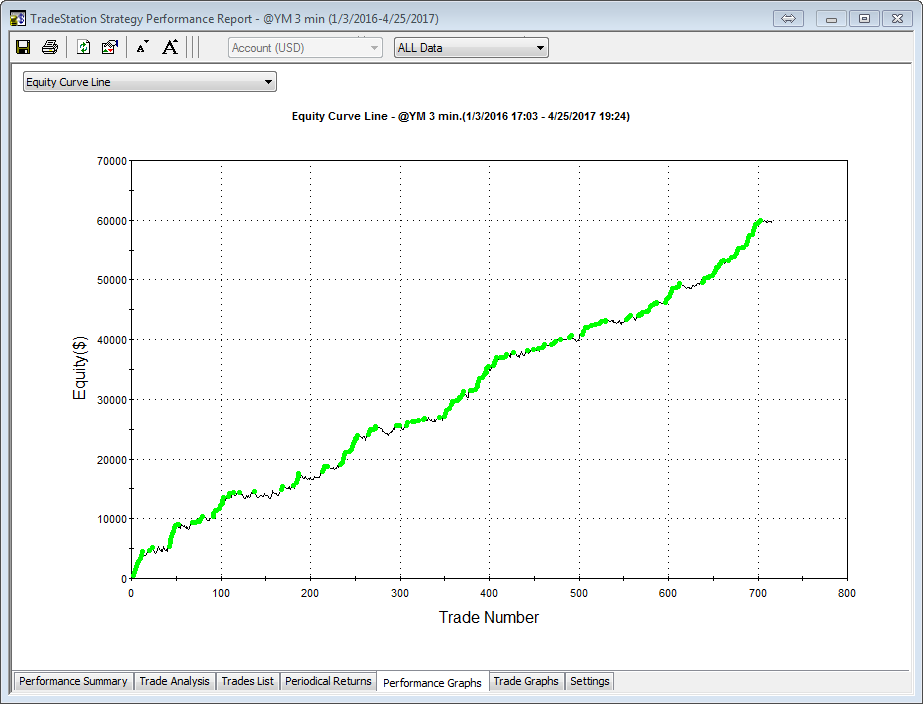Click the Save report floppy disk icon
Image resolution: width=923 pixels, height=704 pixels.
coord(23,47)
